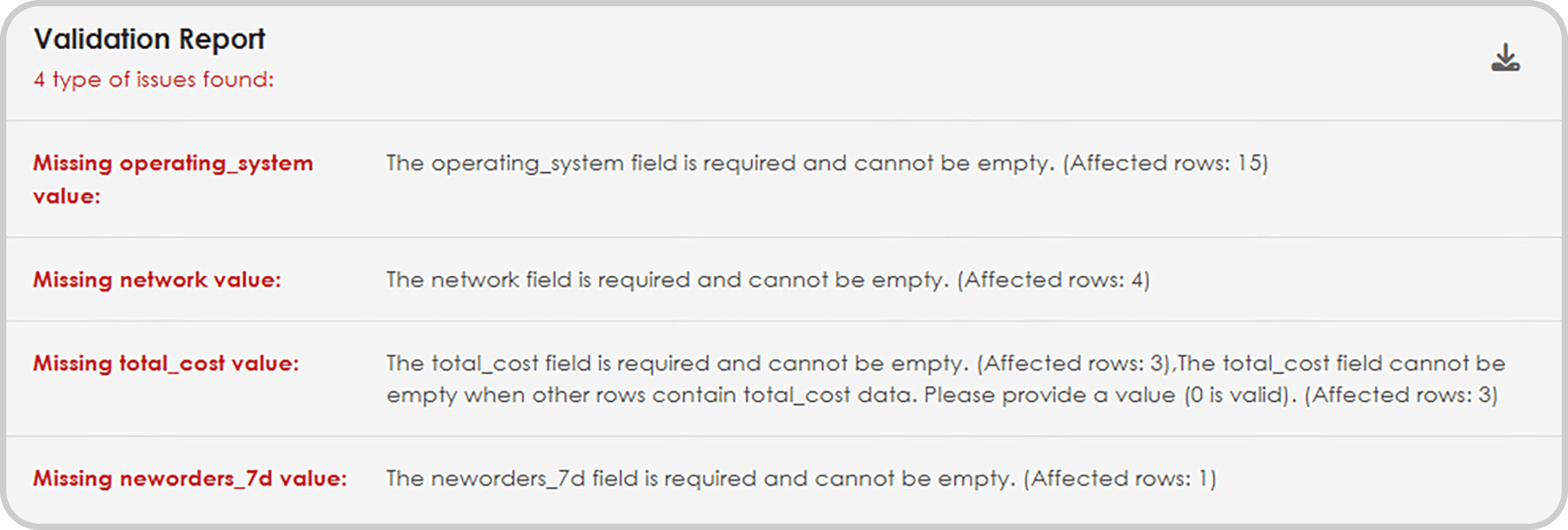Viewport: 1568px width, 530px height.
Task: Click the Validation Report title
Action: [150, 38]
